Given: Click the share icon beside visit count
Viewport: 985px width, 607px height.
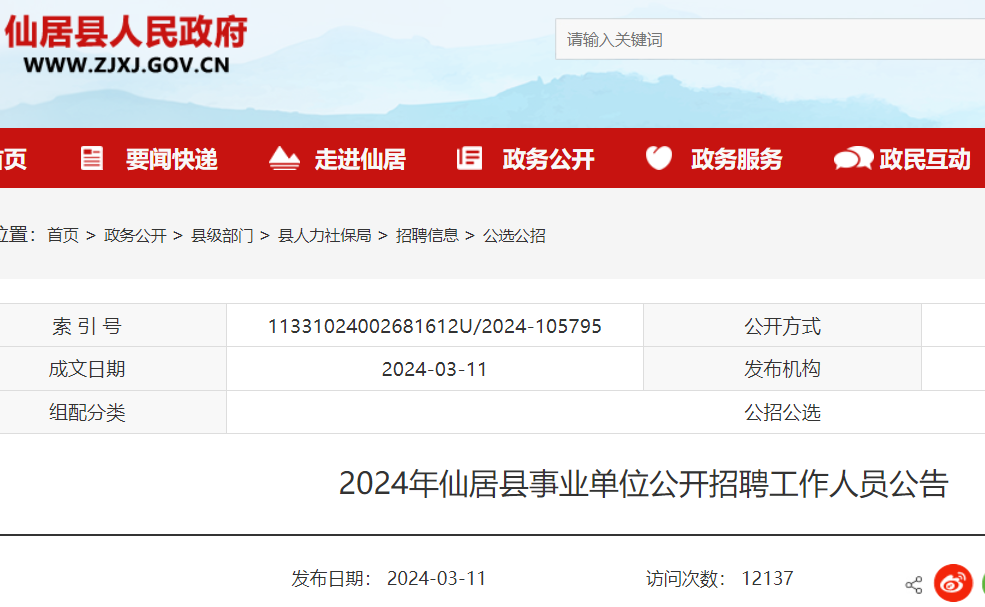Looking at the screenshot, I should [x=913, y=585].
